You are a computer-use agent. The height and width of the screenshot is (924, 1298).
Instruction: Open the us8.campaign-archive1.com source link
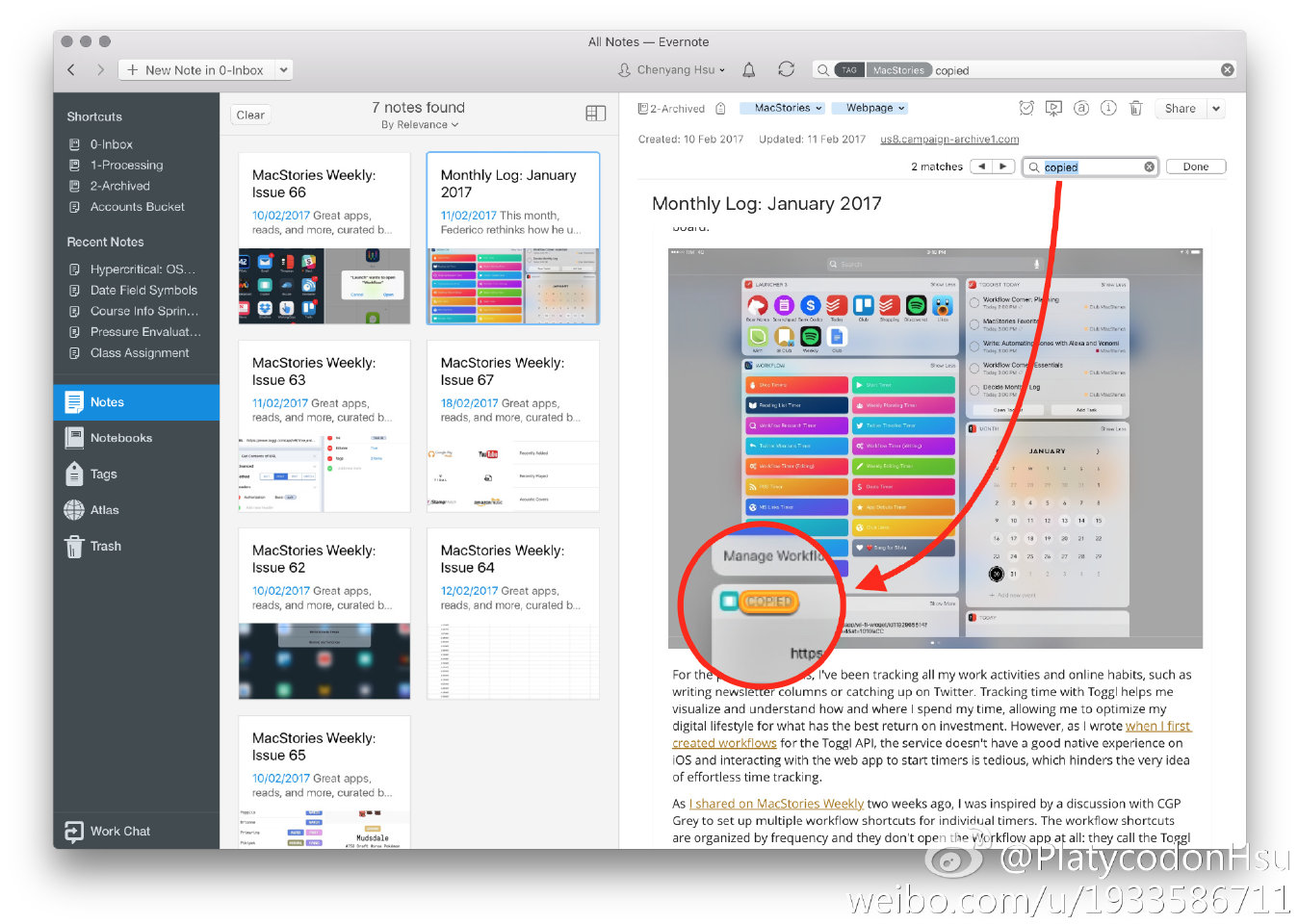(x=948, y=140)
